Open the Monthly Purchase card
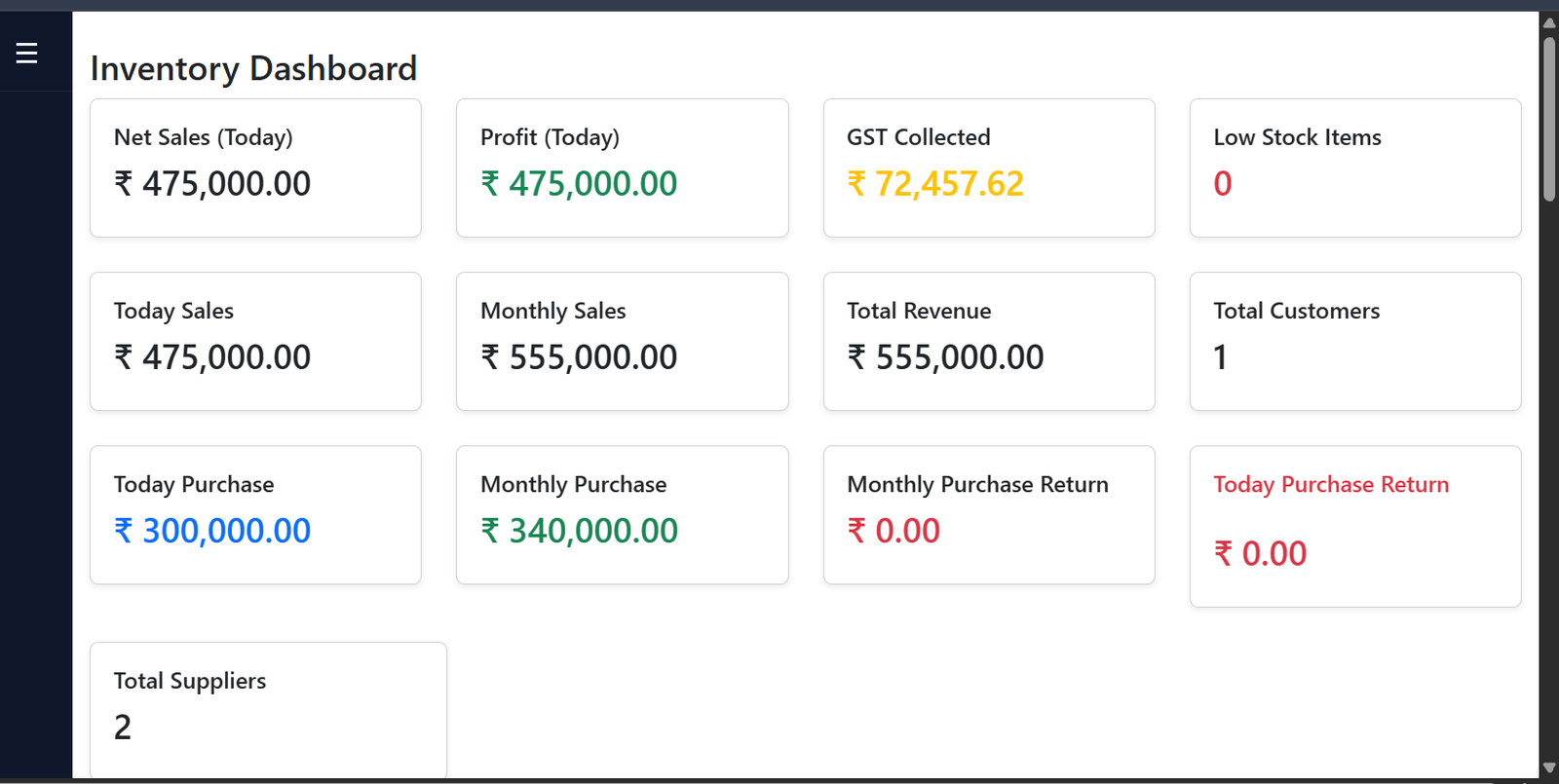The image size is (1559, 784). point(622,515)
